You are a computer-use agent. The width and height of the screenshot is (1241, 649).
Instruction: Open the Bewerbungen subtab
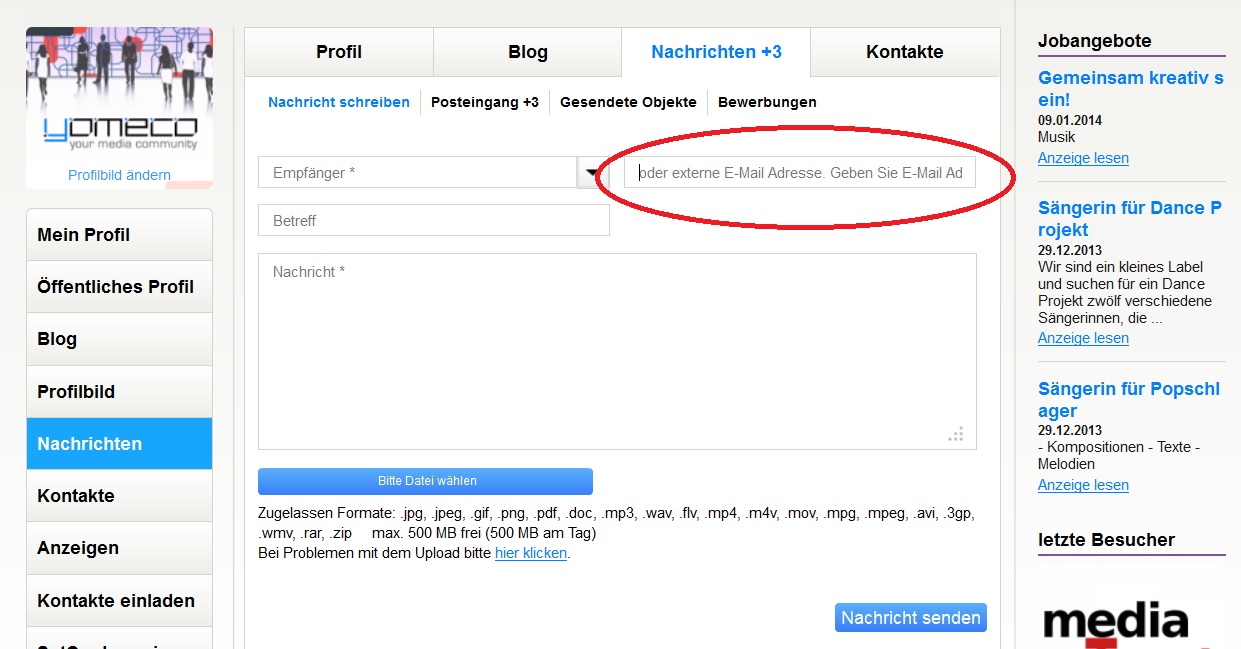pyautogui.click(x=767, y=102)
